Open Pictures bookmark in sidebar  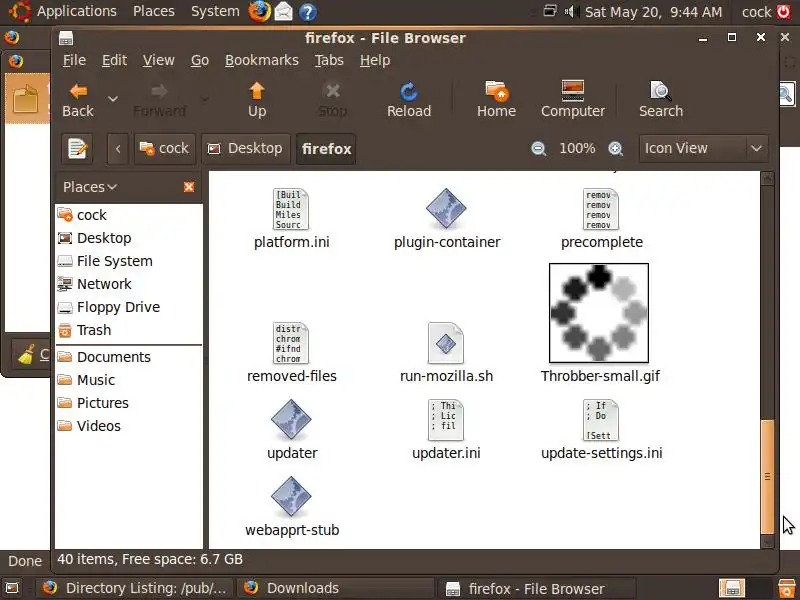(129, 403)
